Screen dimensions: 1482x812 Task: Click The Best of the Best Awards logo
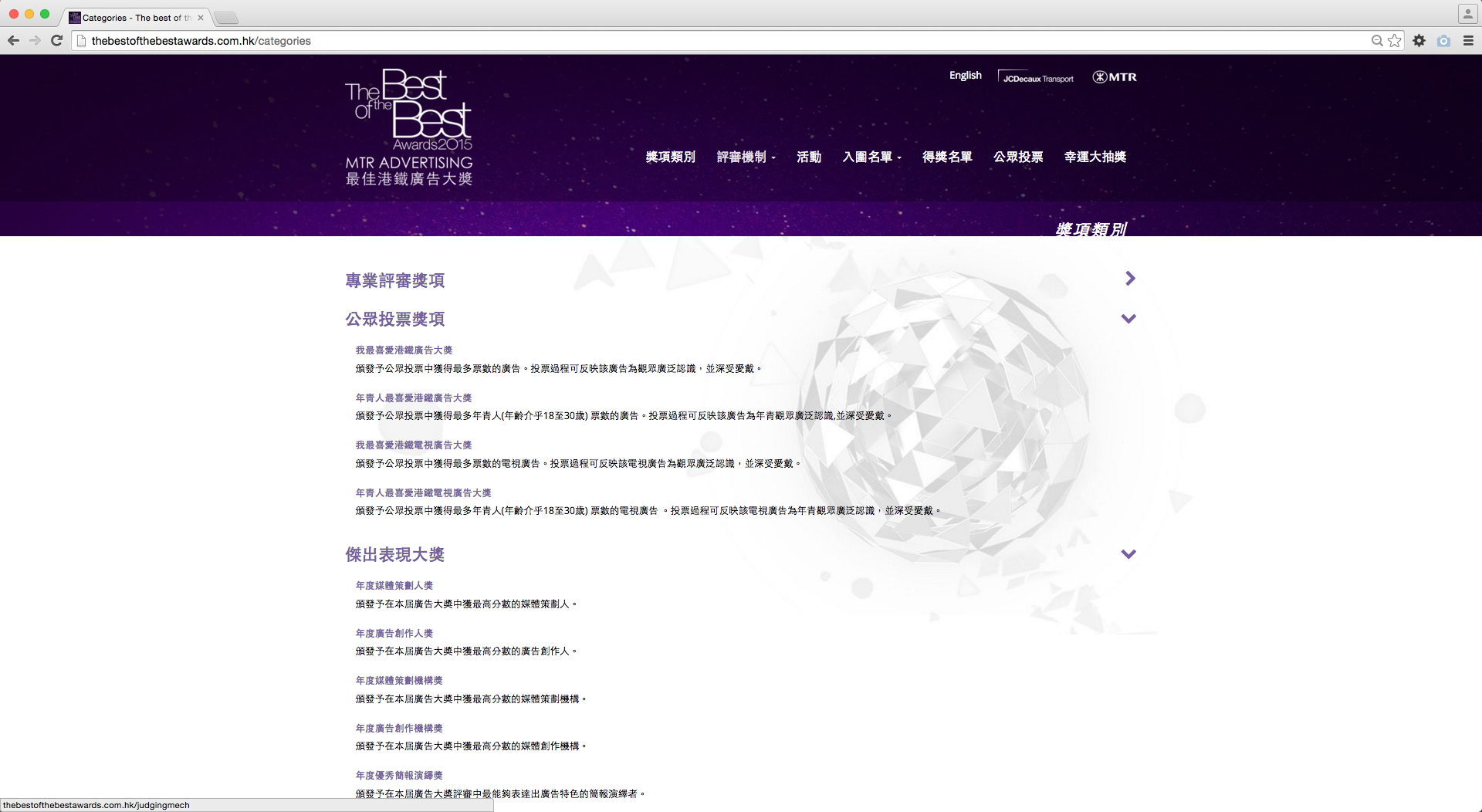click(x=408, y=127)
